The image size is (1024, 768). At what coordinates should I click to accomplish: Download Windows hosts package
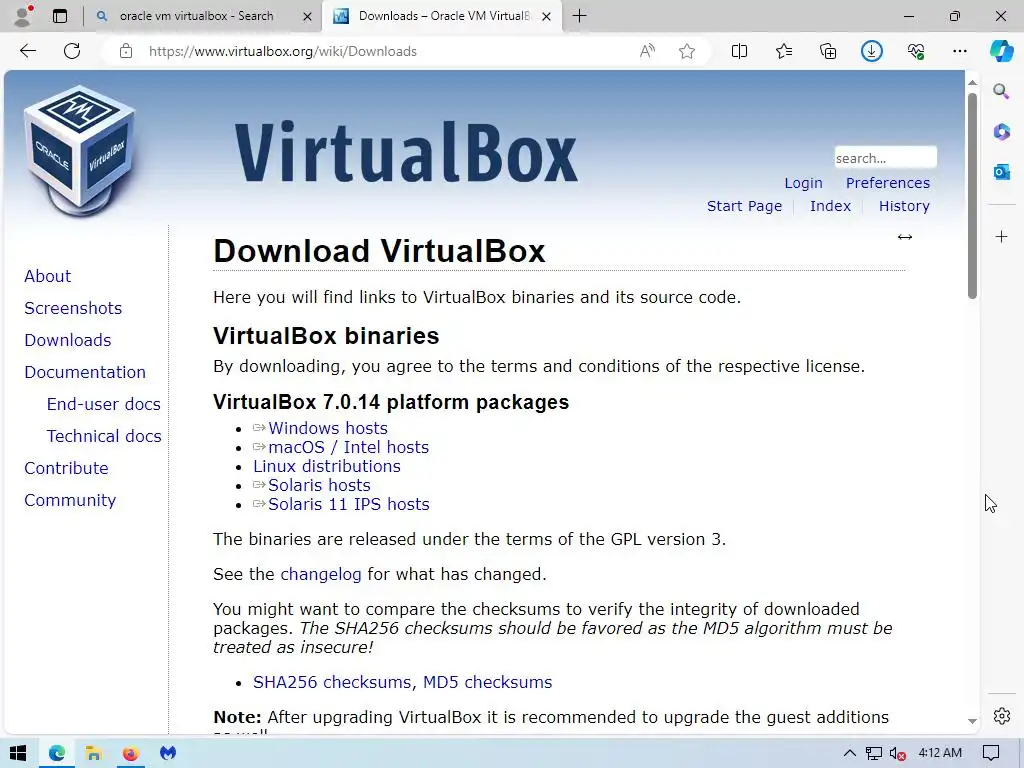(328, 428)
